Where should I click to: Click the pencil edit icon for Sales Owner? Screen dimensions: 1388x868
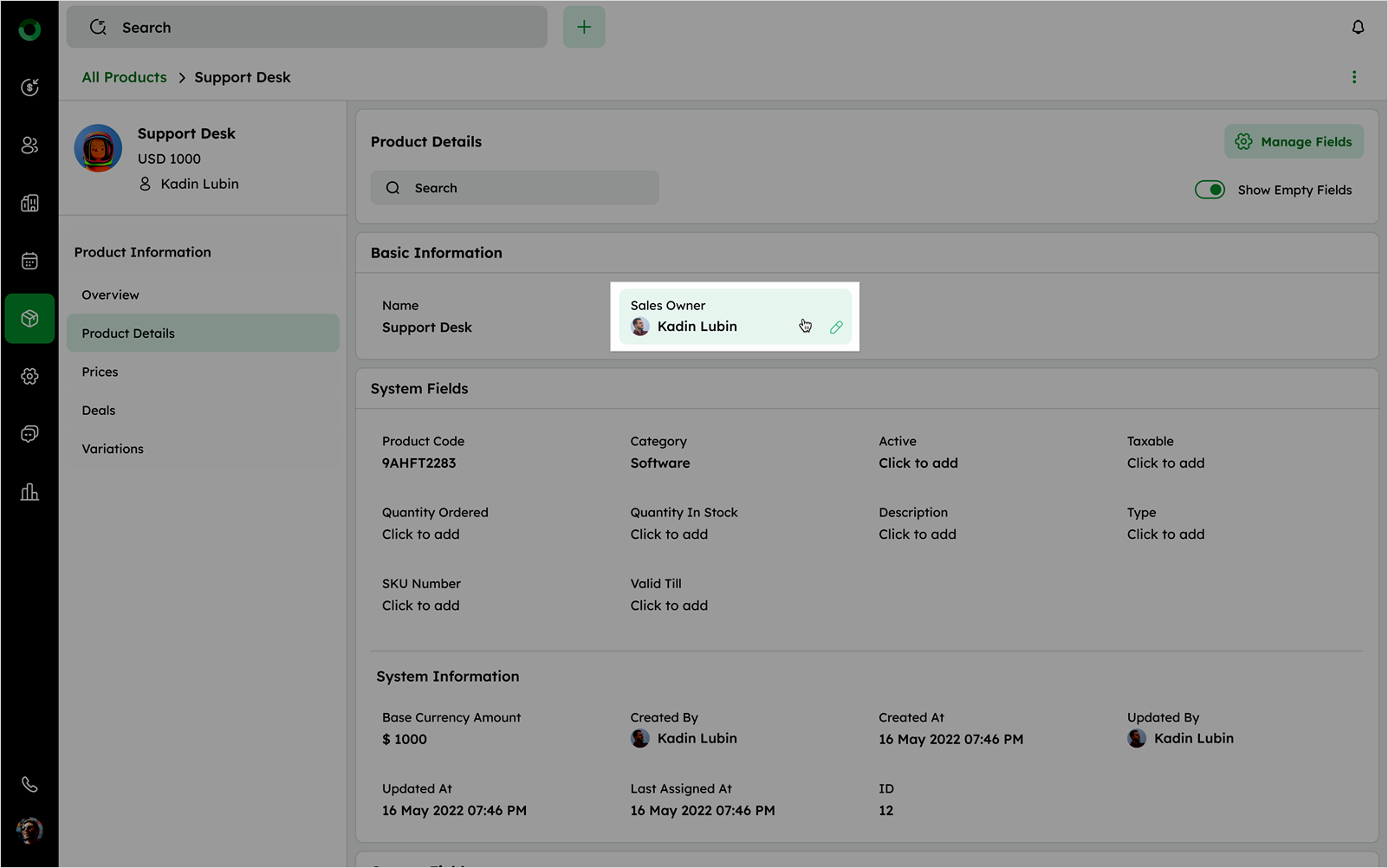[x=836, y=327]
